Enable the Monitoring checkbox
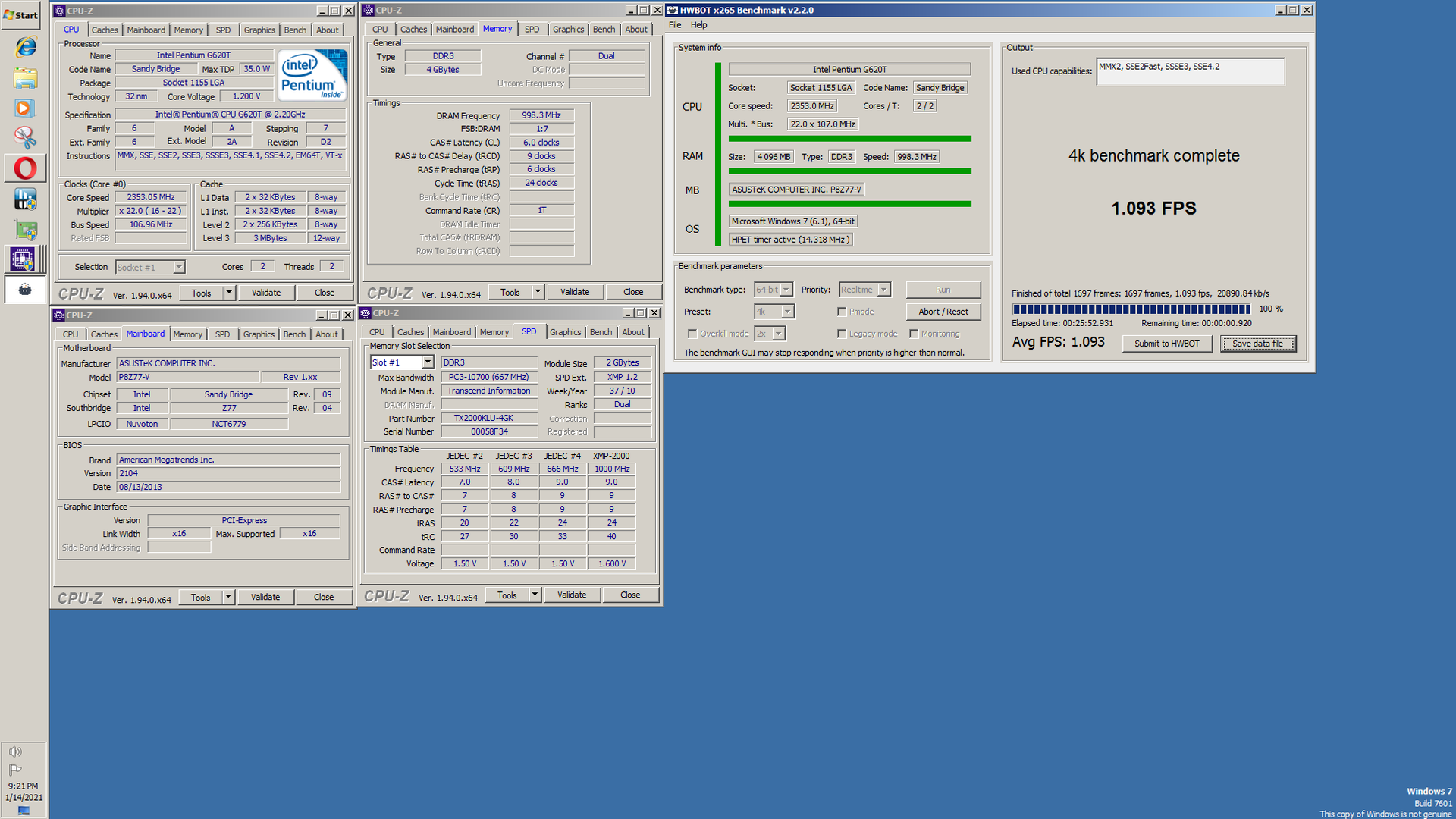The width and height of the screenshot is (1456, 819). (914, 334)
